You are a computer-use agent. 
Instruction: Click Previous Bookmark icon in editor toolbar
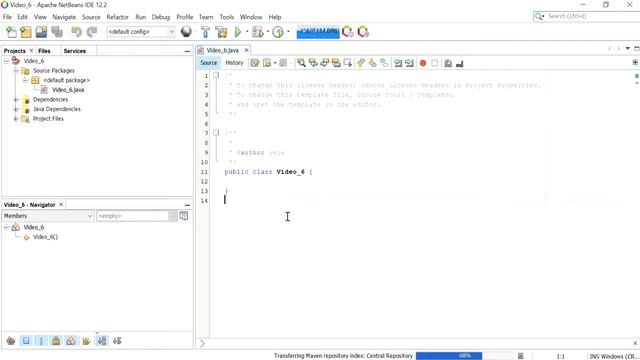[x=361, y=63]
